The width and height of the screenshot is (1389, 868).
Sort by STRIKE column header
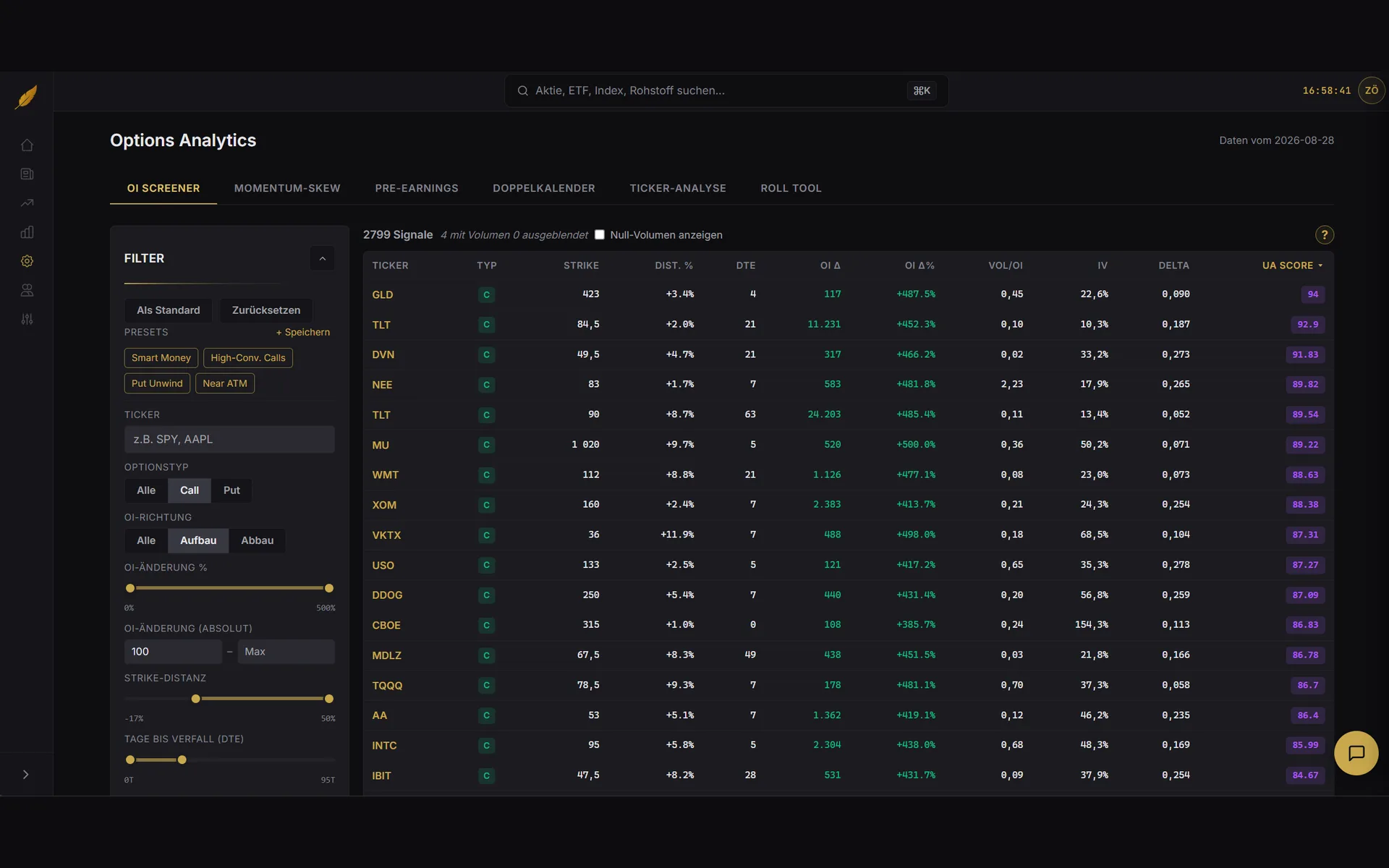click(x=581, y=265)
